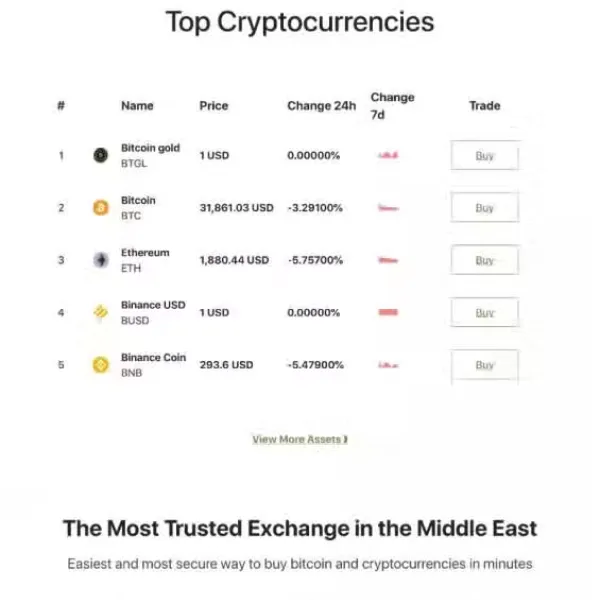Select the Ethereum name text
The width and height of the screenshot is (600, 600).
145,253
